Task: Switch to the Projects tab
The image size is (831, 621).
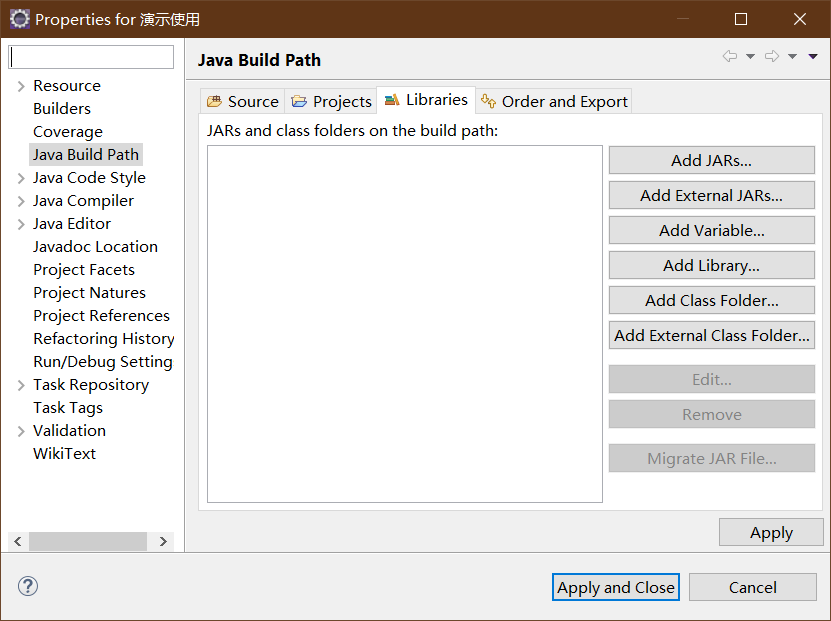Action: pyautogui.click(x=331, y=101)
